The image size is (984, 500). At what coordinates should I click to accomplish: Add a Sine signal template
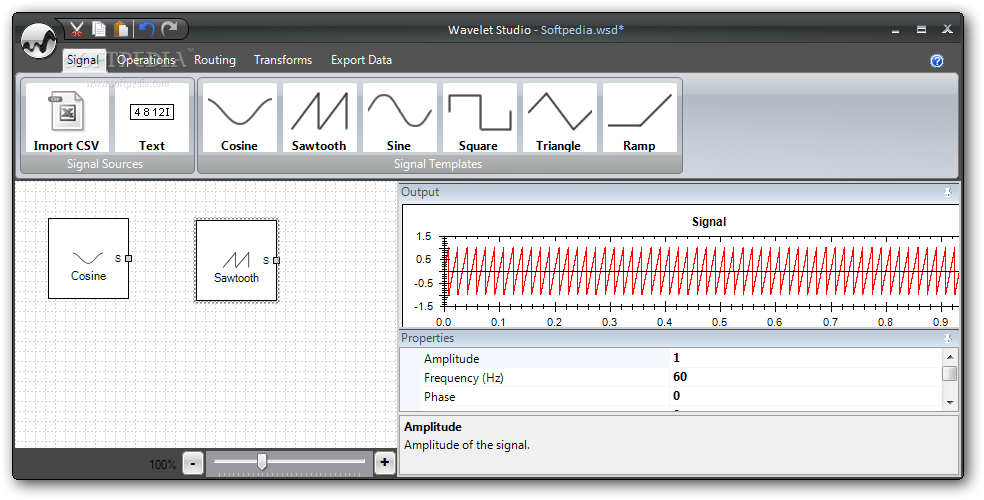tap(399, 119)
